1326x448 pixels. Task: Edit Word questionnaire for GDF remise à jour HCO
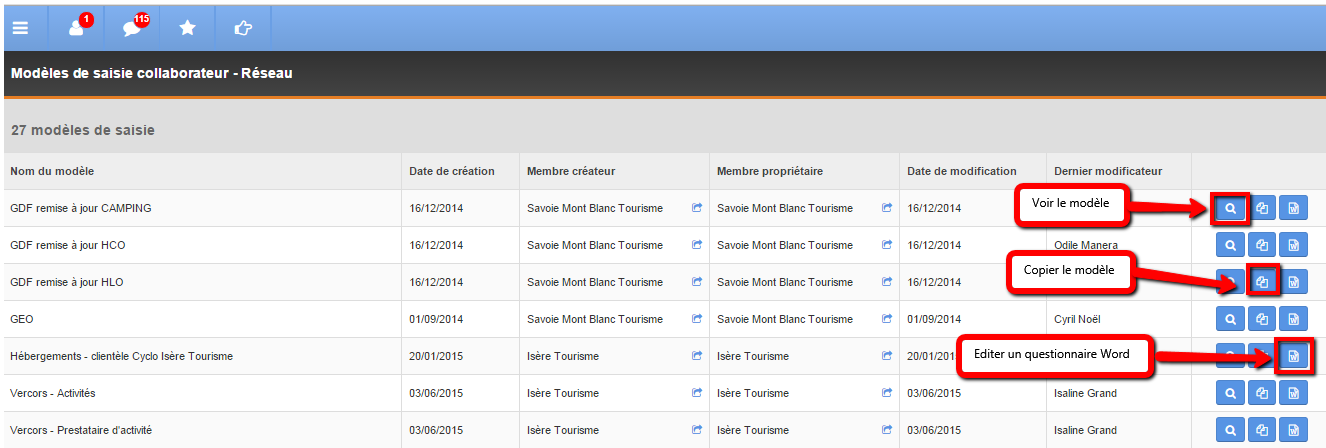[x=1294, y=245]
